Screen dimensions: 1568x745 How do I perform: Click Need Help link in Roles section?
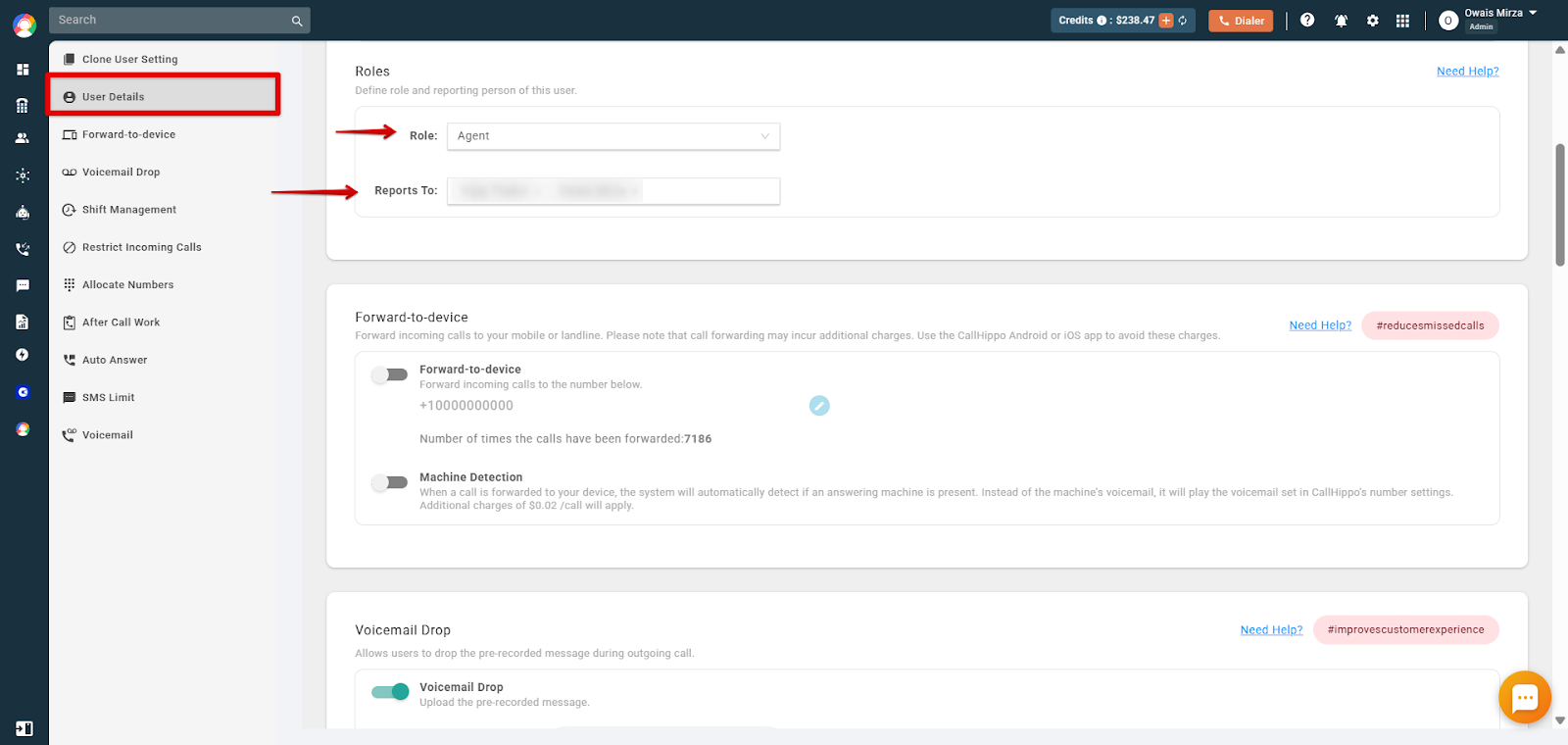click(x=1467, y=72)
